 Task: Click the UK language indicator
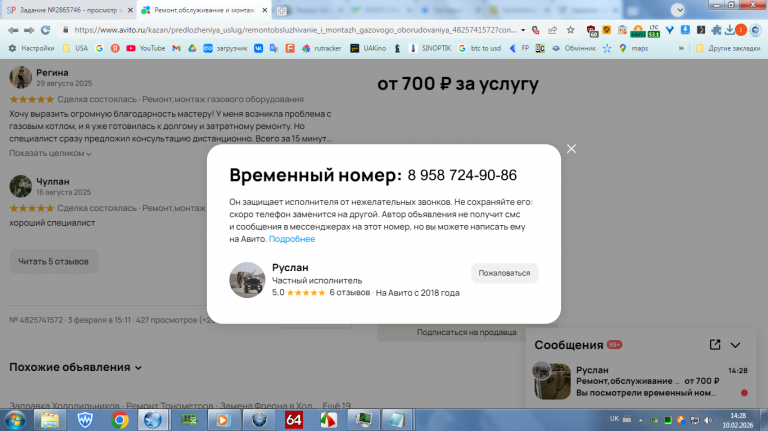(614, 419)
